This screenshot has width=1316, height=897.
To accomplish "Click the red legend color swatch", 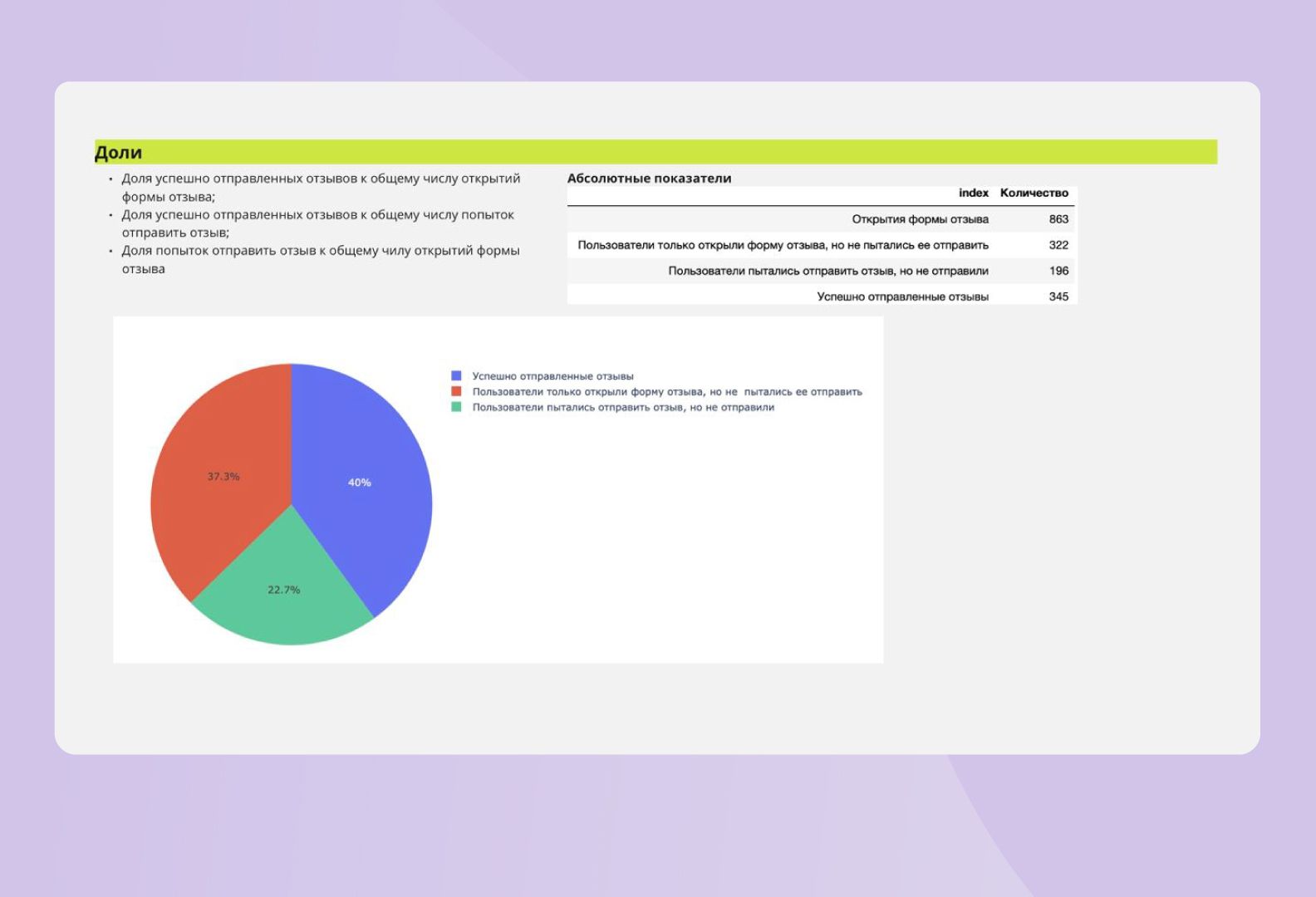I will coord(456,391).
